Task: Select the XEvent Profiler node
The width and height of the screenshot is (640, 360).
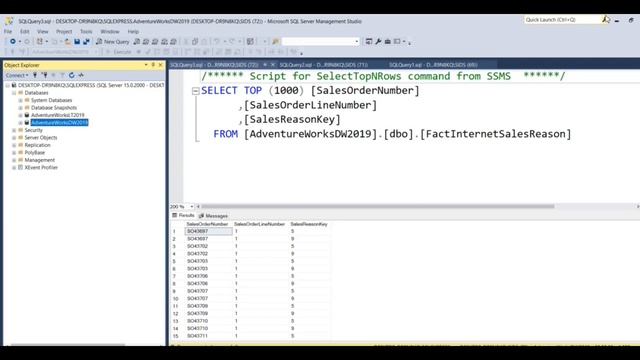Action: click(x=41, y=168)
